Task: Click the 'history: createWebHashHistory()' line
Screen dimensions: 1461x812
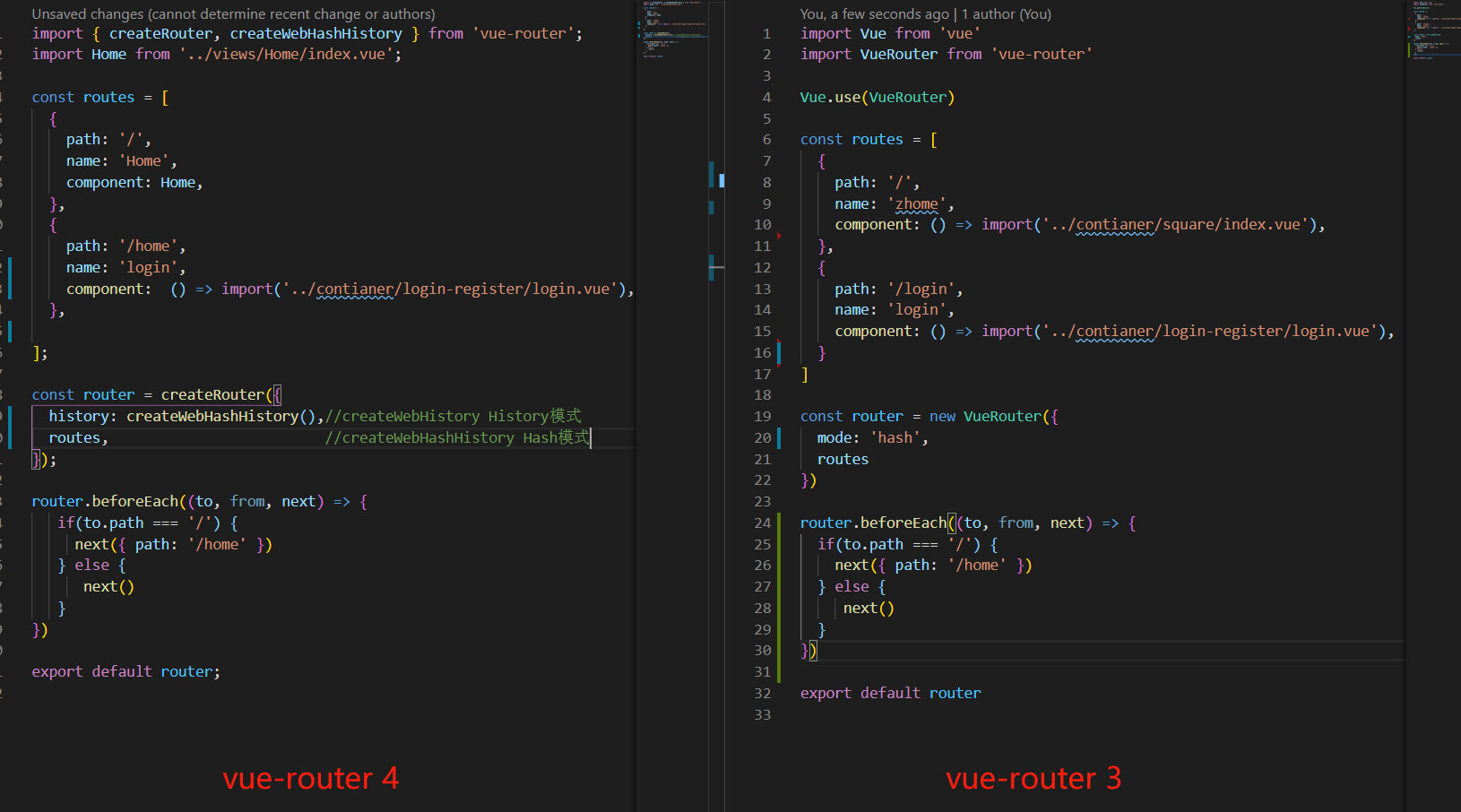Action: [x=186, y=417]
